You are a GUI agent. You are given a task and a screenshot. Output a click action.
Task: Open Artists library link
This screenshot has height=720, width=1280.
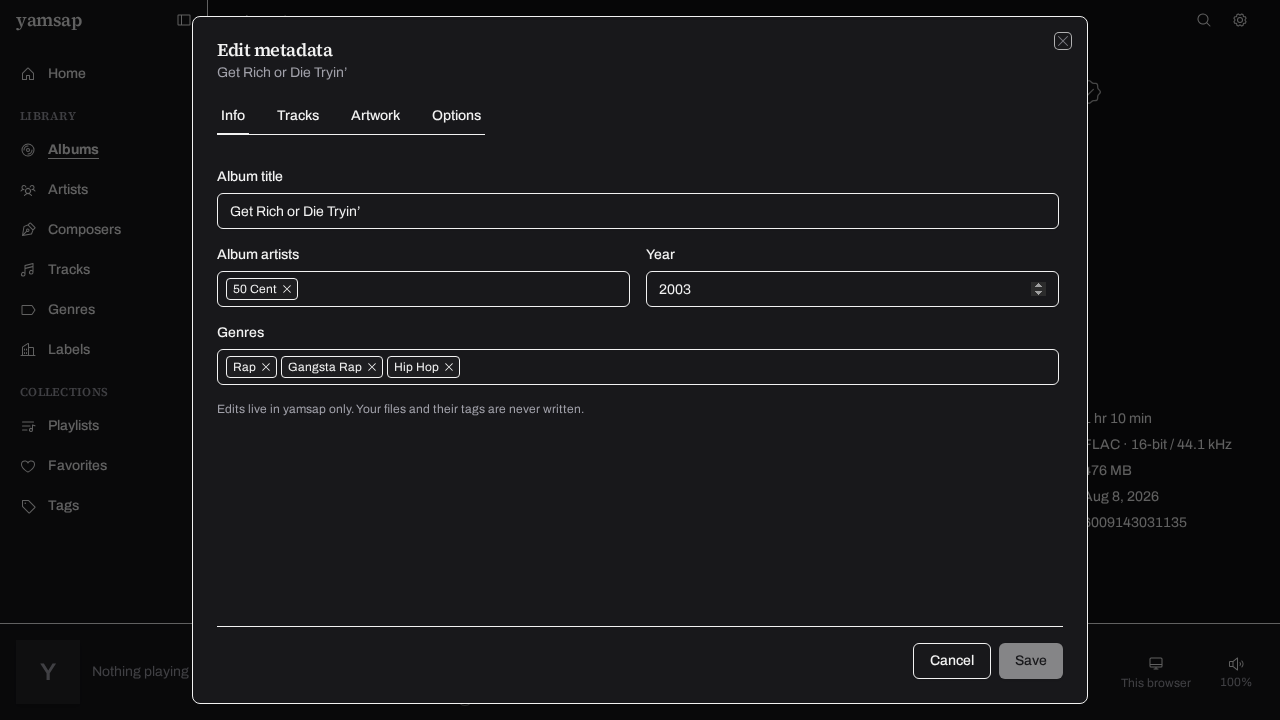tap(68, 190)
